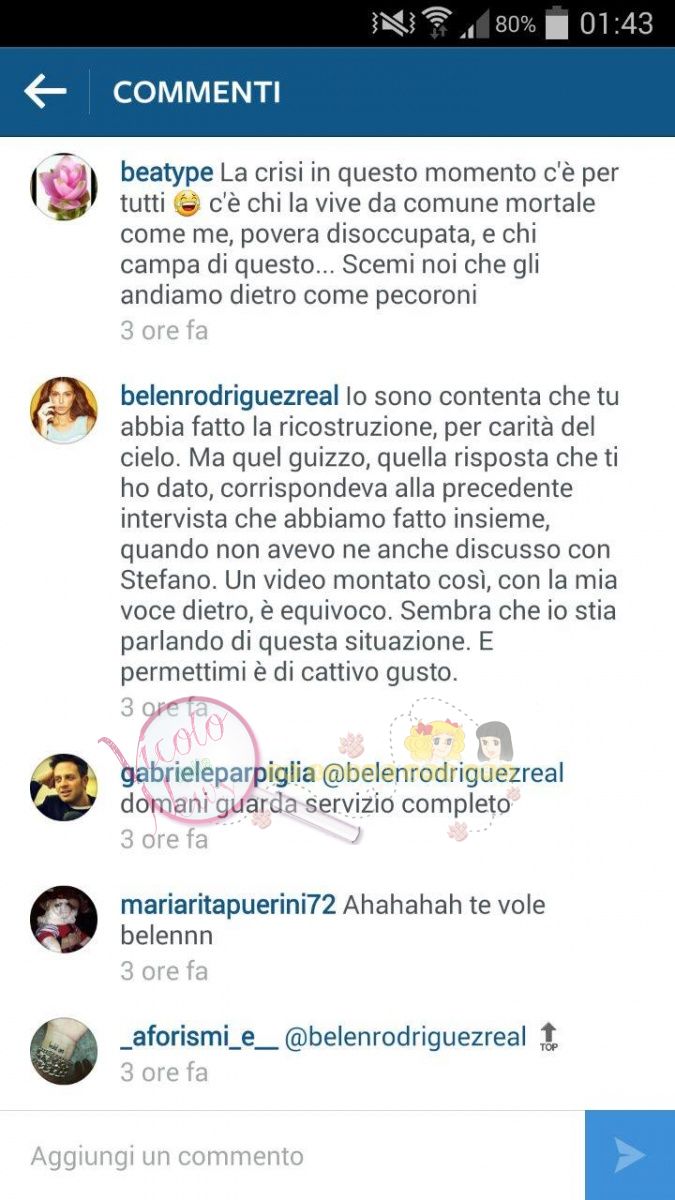Open beatype's flower profile picture
The height and width of the screenshot is (1200, 675).
tap(64, 187)
